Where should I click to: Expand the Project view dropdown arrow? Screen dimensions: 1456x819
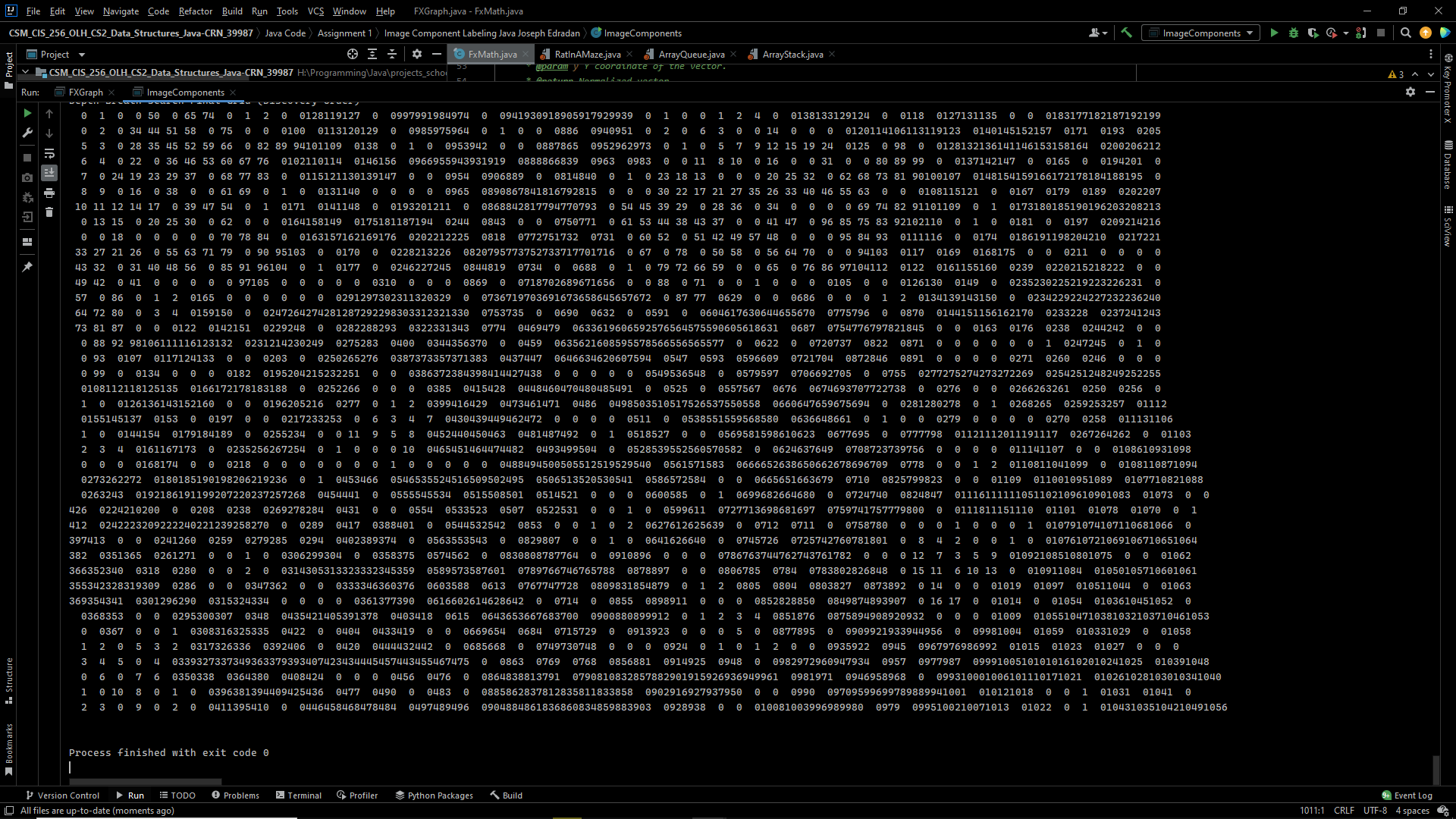82,55
